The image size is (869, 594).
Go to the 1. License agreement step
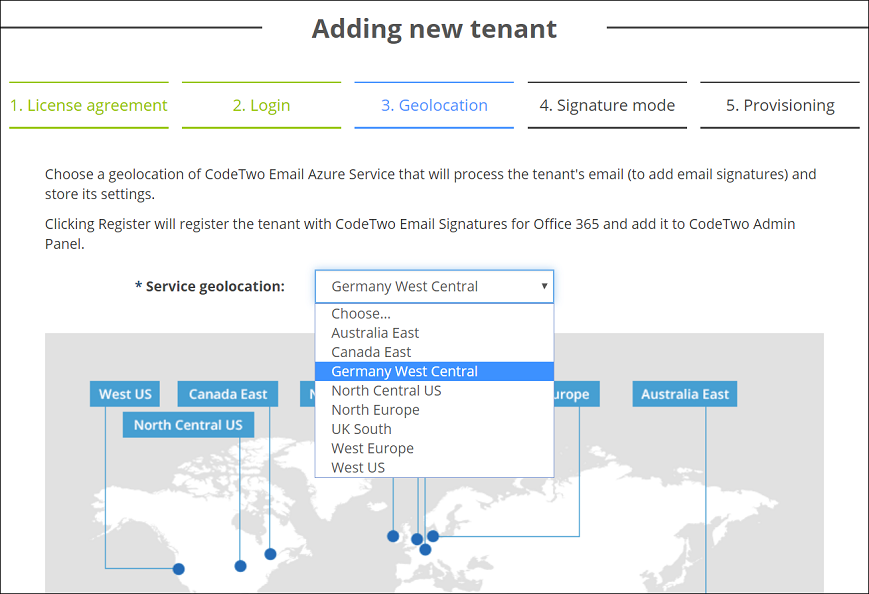[x=89, y=105]
